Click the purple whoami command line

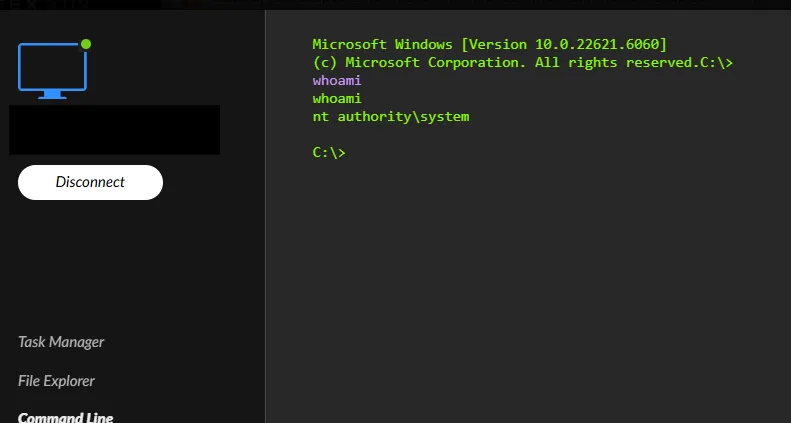pos(336,80)
